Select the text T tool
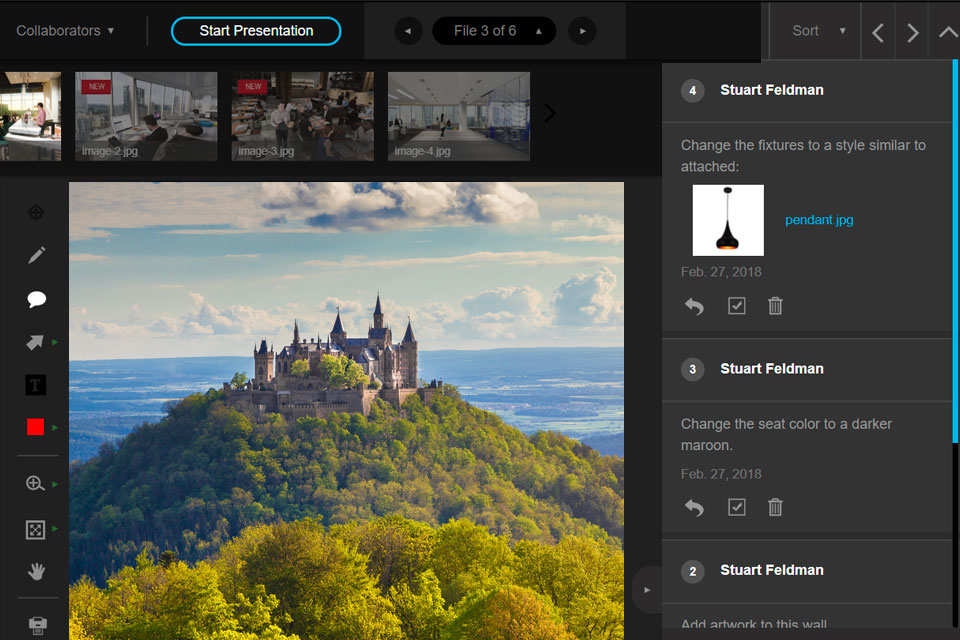Image resolution: width=960 pixels, height=640 pixels. (x=36, y=385)
